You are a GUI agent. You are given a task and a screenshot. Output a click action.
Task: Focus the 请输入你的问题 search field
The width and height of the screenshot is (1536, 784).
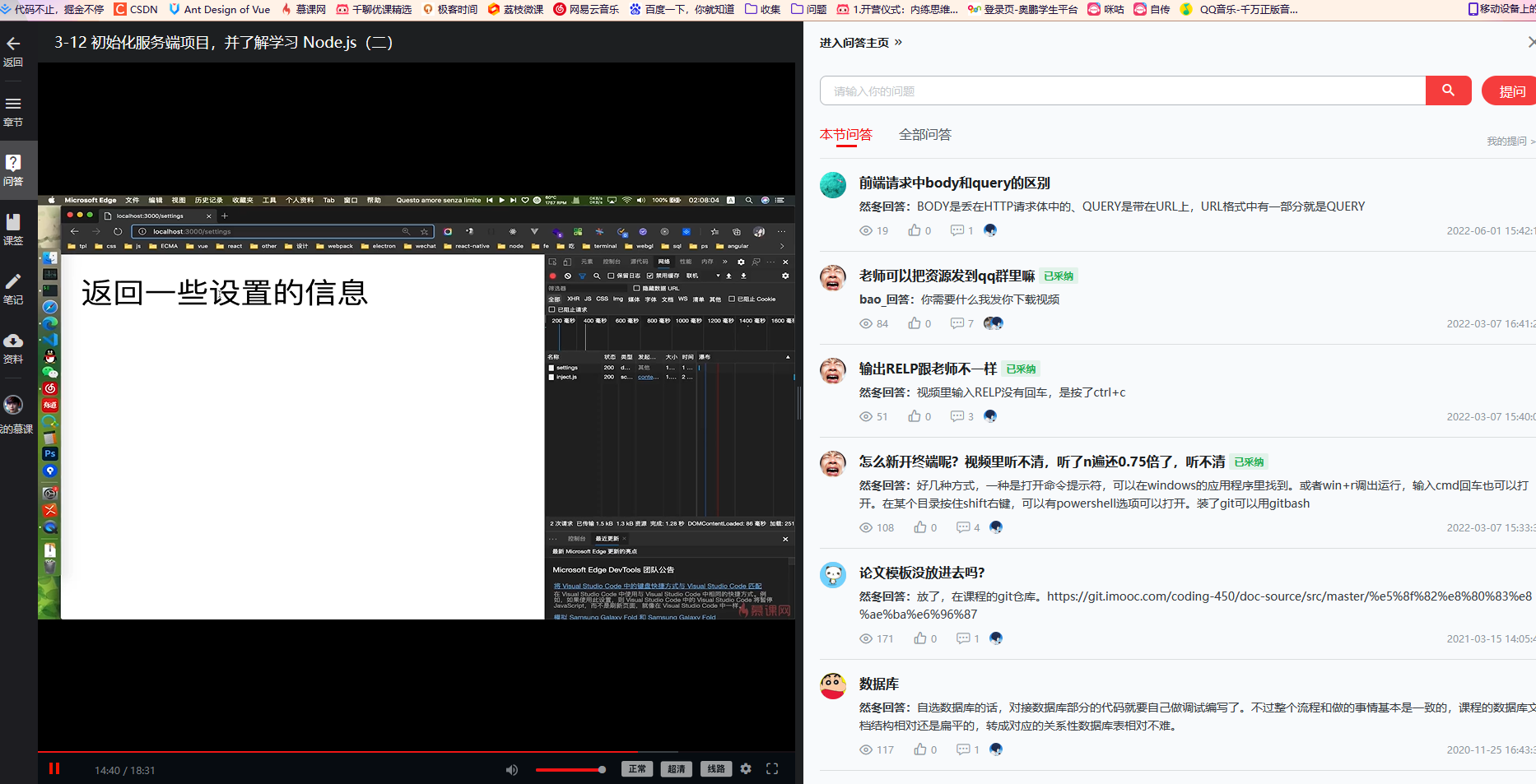(1123, 90)
